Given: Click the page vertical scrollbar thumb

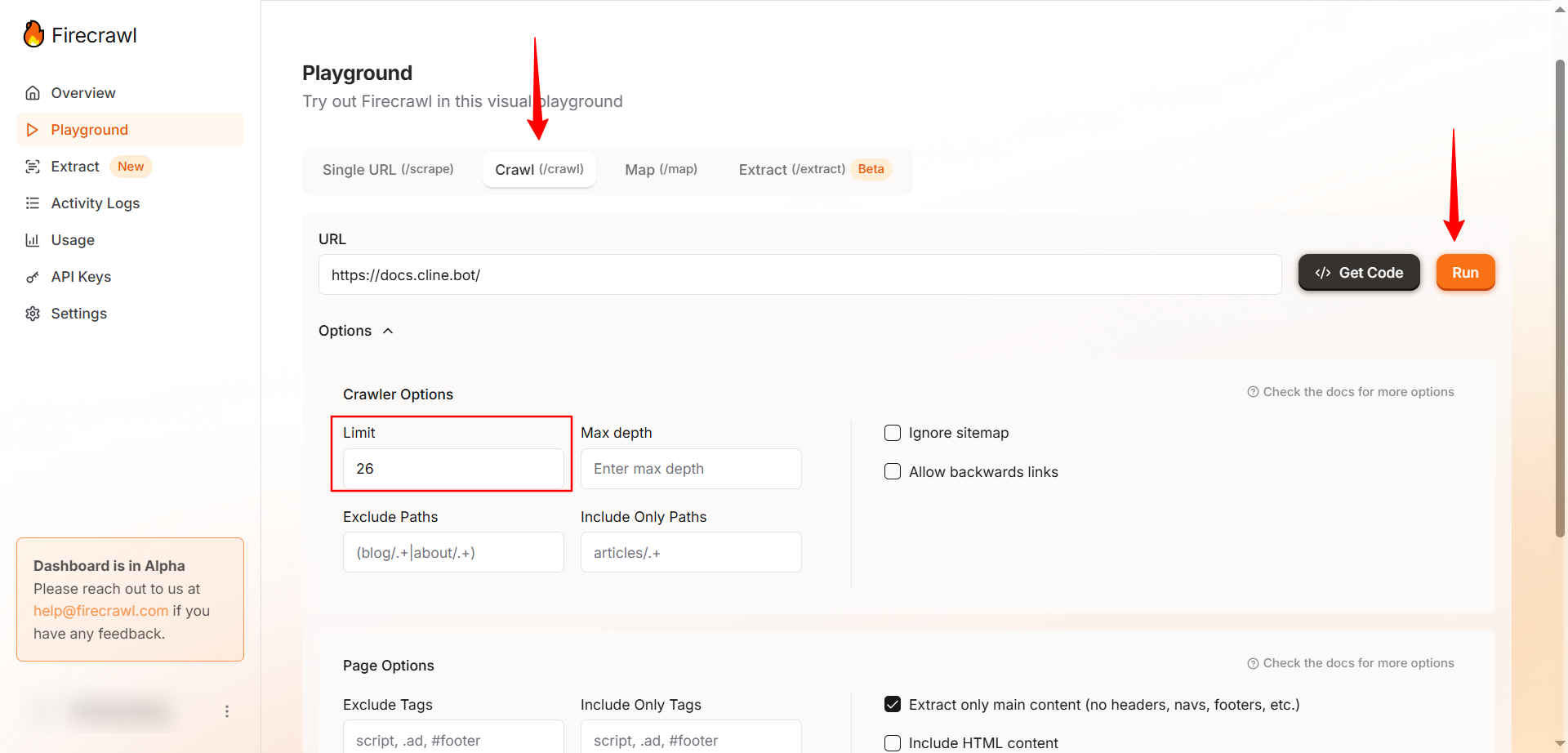Looking at the screenshot, I should pyautogui.click(x=1560, y=298).
